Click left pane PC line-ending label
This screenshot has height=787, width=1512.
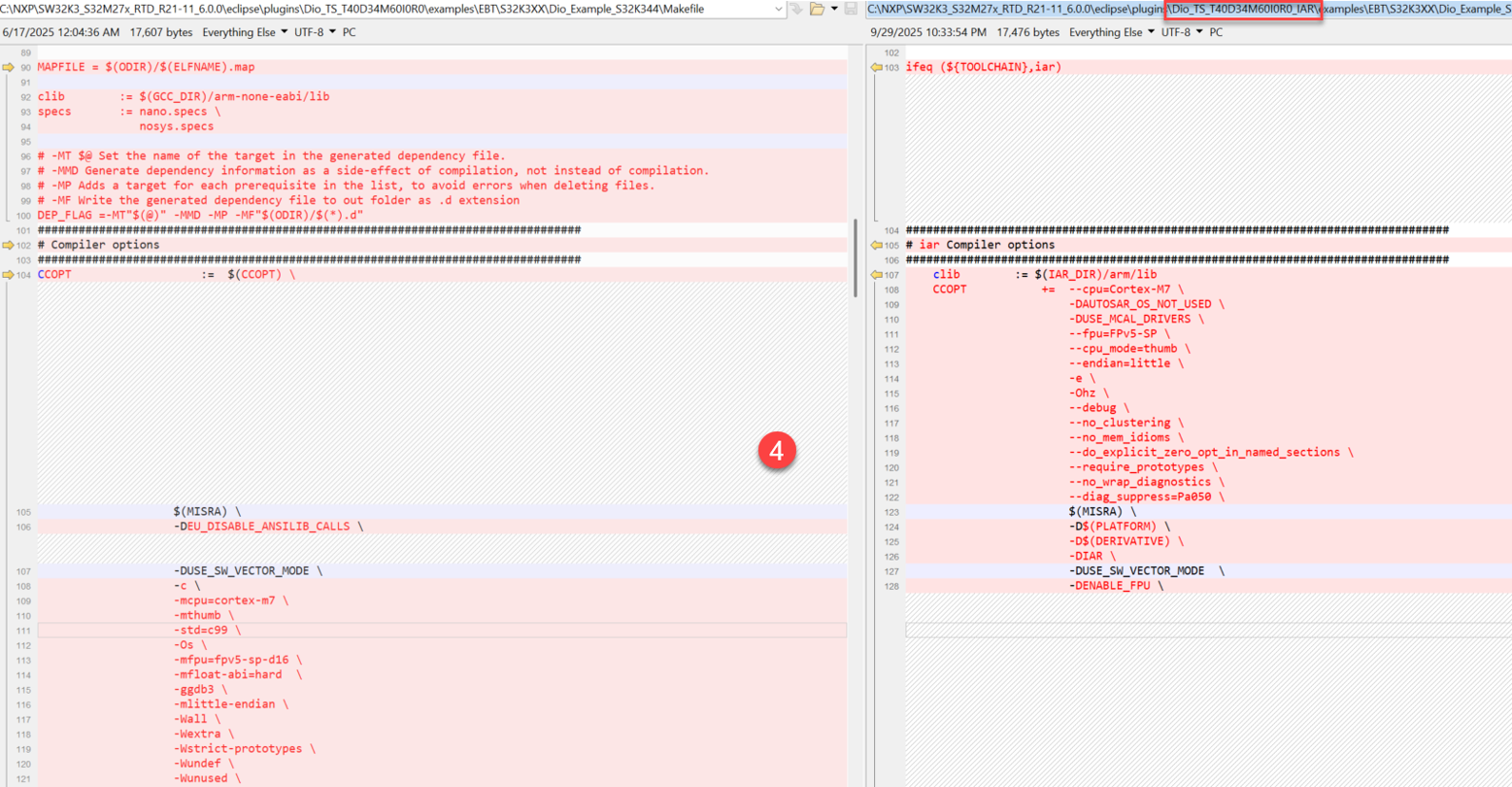pos(349,32)
